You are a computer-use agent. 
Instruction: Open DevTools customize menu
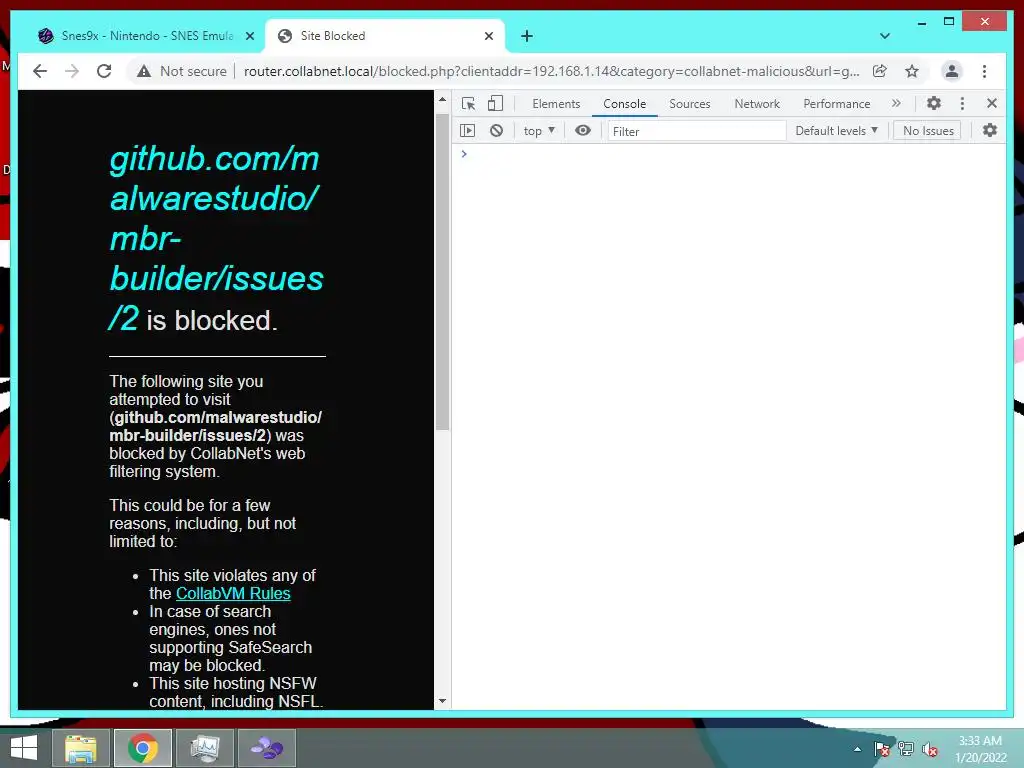coord(962,103)
